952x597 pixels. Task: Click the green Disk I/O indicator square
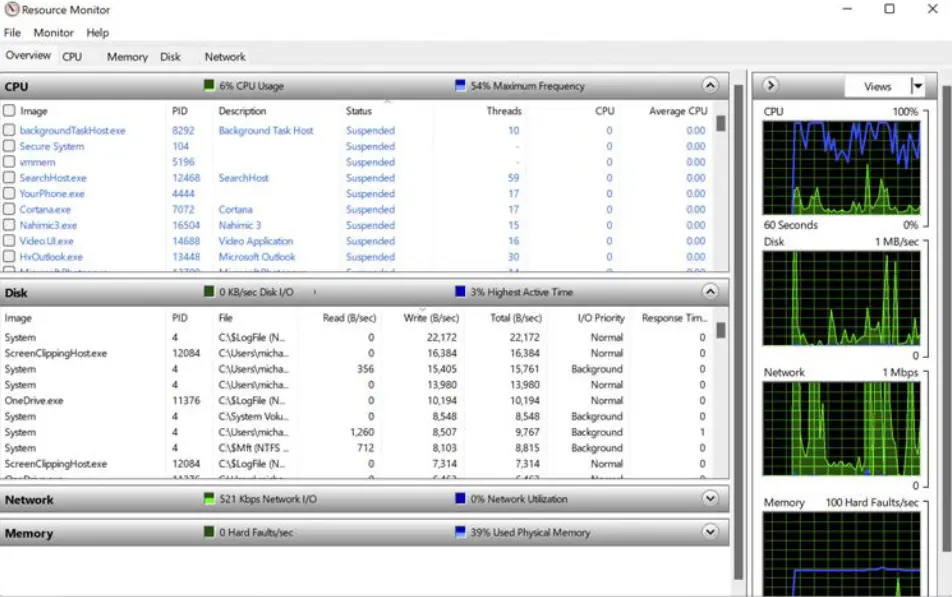tap(210, 292)
